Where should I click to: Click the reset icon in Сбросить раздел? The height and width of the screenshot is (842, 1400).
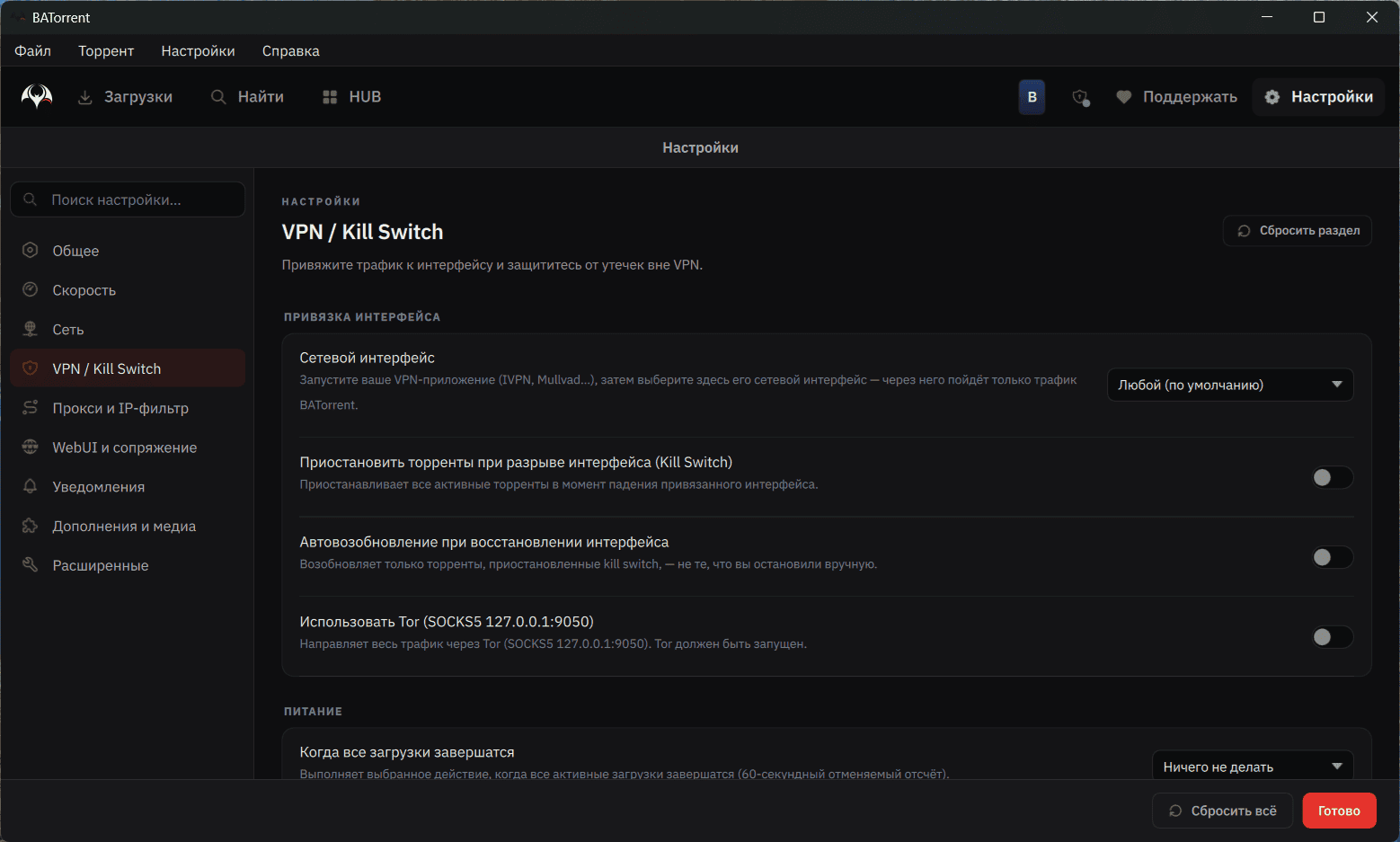pos(1245,231)
